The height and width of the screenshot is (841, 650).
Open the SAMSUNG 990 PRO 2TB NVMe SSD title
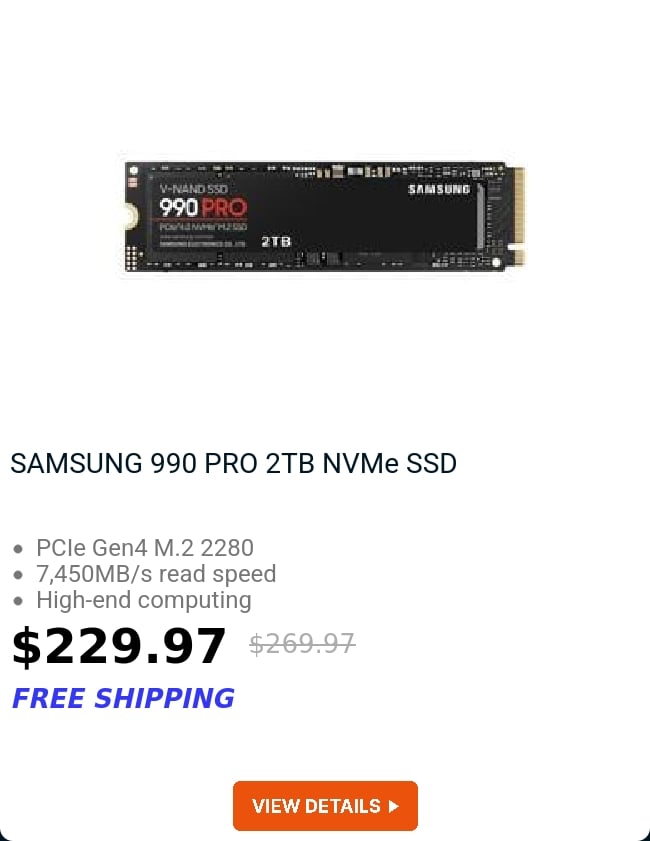pos(233,463)
